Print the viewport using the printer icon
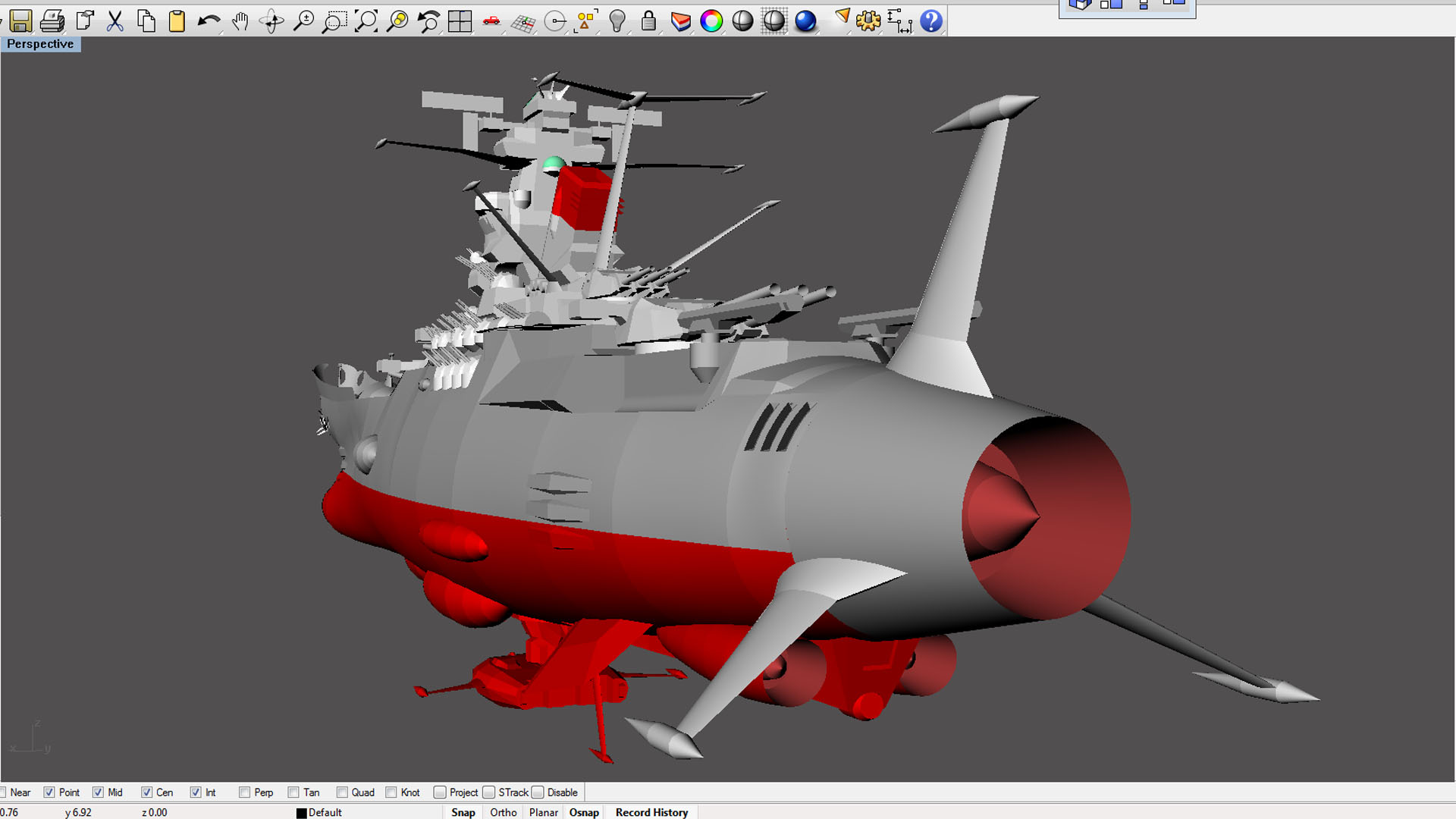 coord(52,20)
